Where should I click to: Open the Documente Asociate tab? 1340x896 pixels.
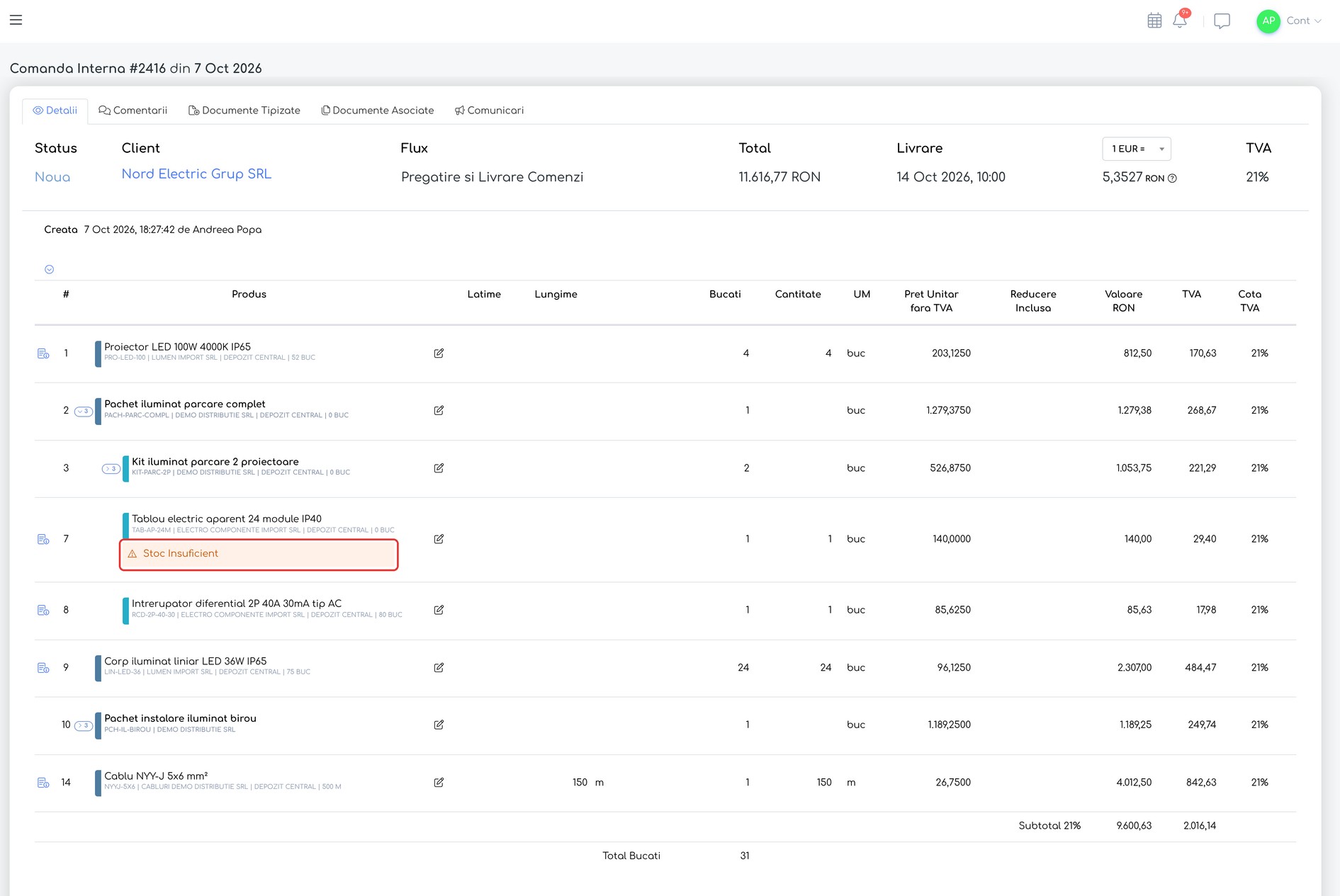pos(378,110)
